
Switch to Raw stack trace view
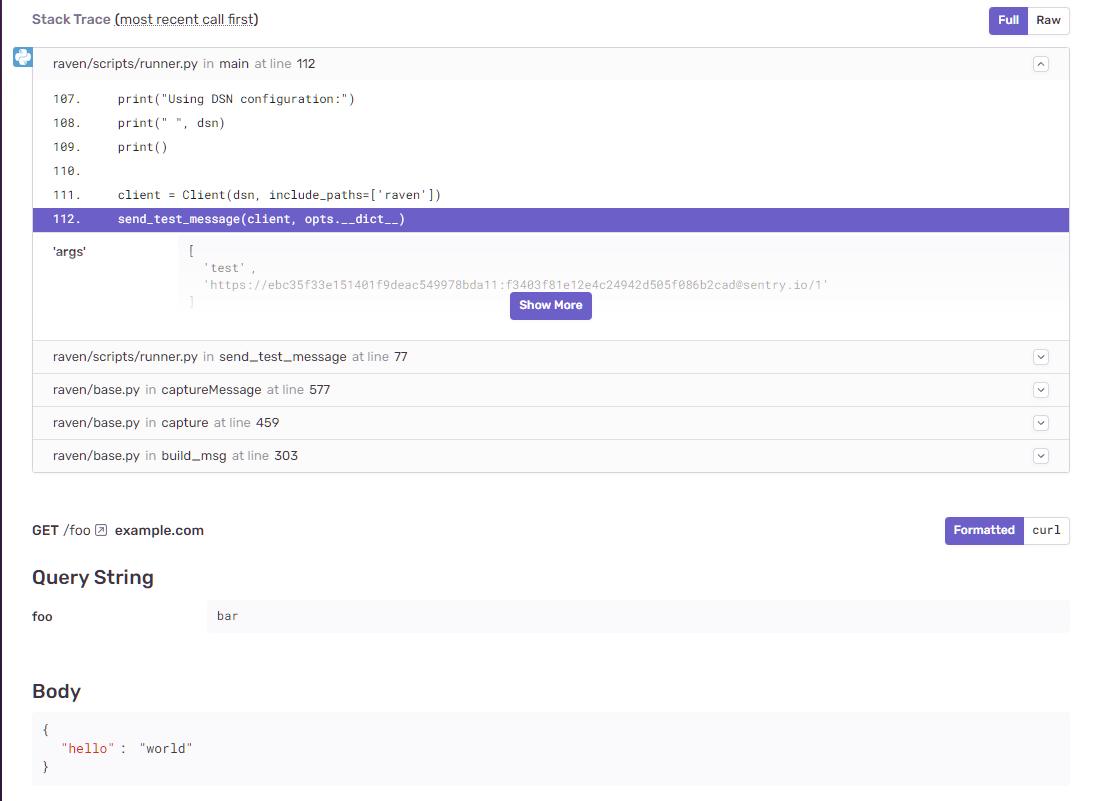click(1048, 20)
